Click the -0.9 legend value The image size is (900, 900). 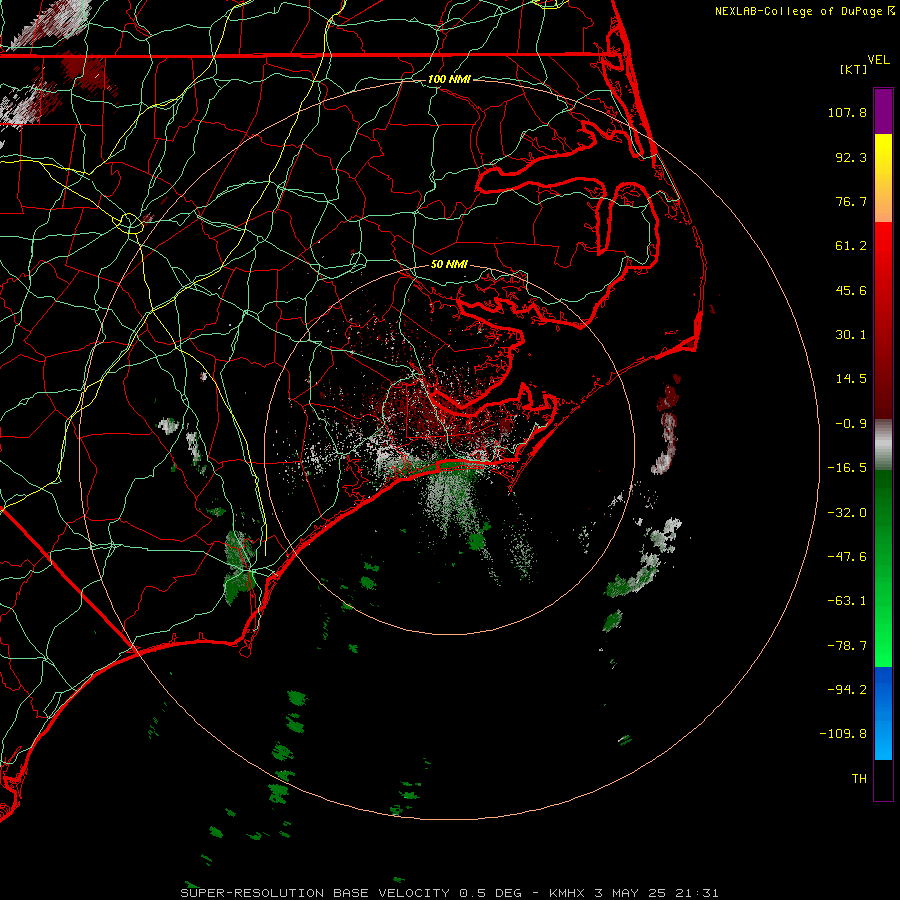(851, 424)
